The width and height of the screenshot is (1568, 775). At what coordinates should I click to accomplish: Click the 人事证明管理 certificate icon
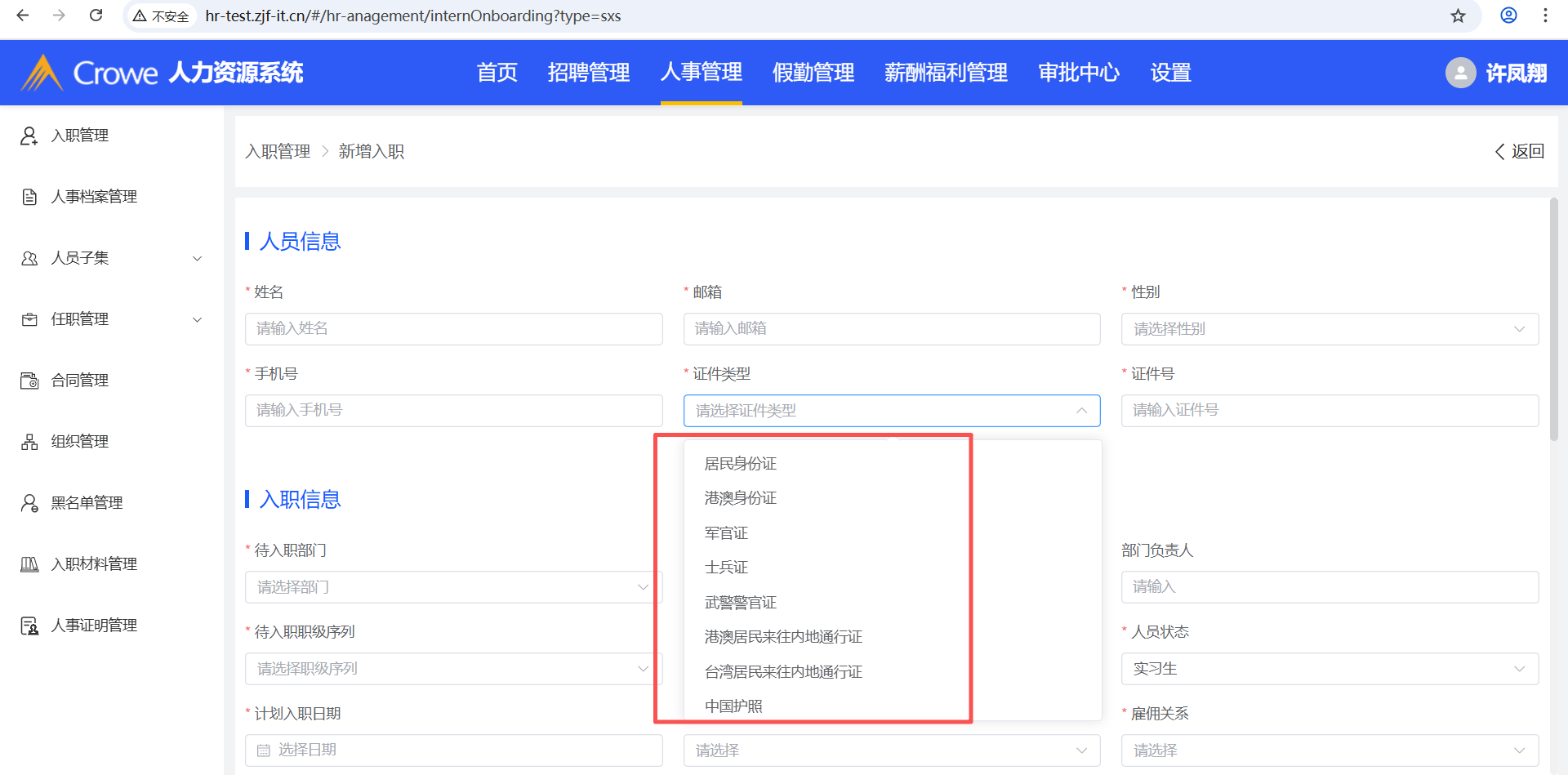pyautogui.click(x=29, y=626)
